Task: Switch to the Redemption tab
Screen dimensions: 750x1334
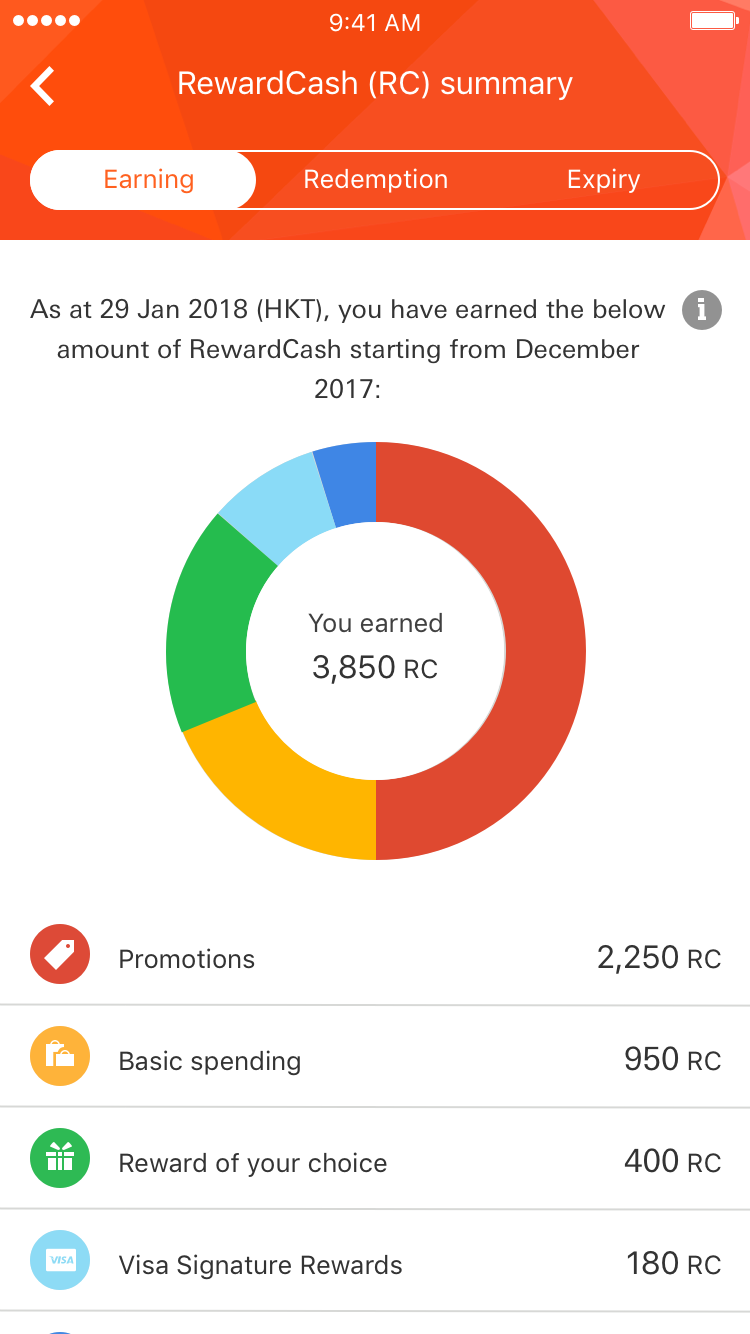Action: coord(376,180)
